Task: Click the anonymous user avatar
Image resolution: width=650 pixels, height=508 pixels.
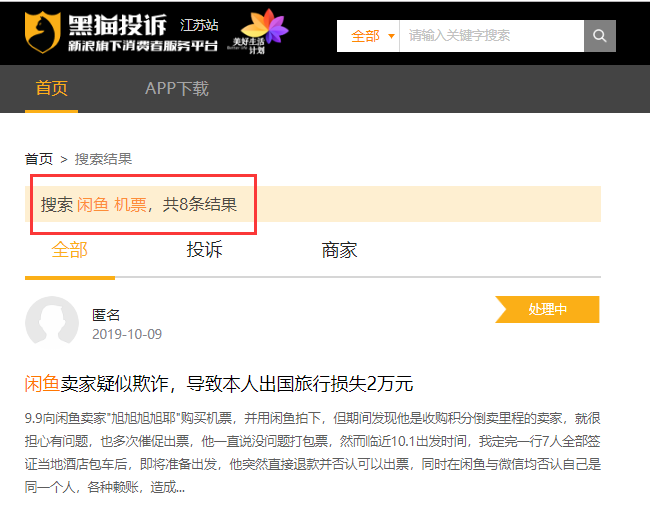Action: click(52, 321)
